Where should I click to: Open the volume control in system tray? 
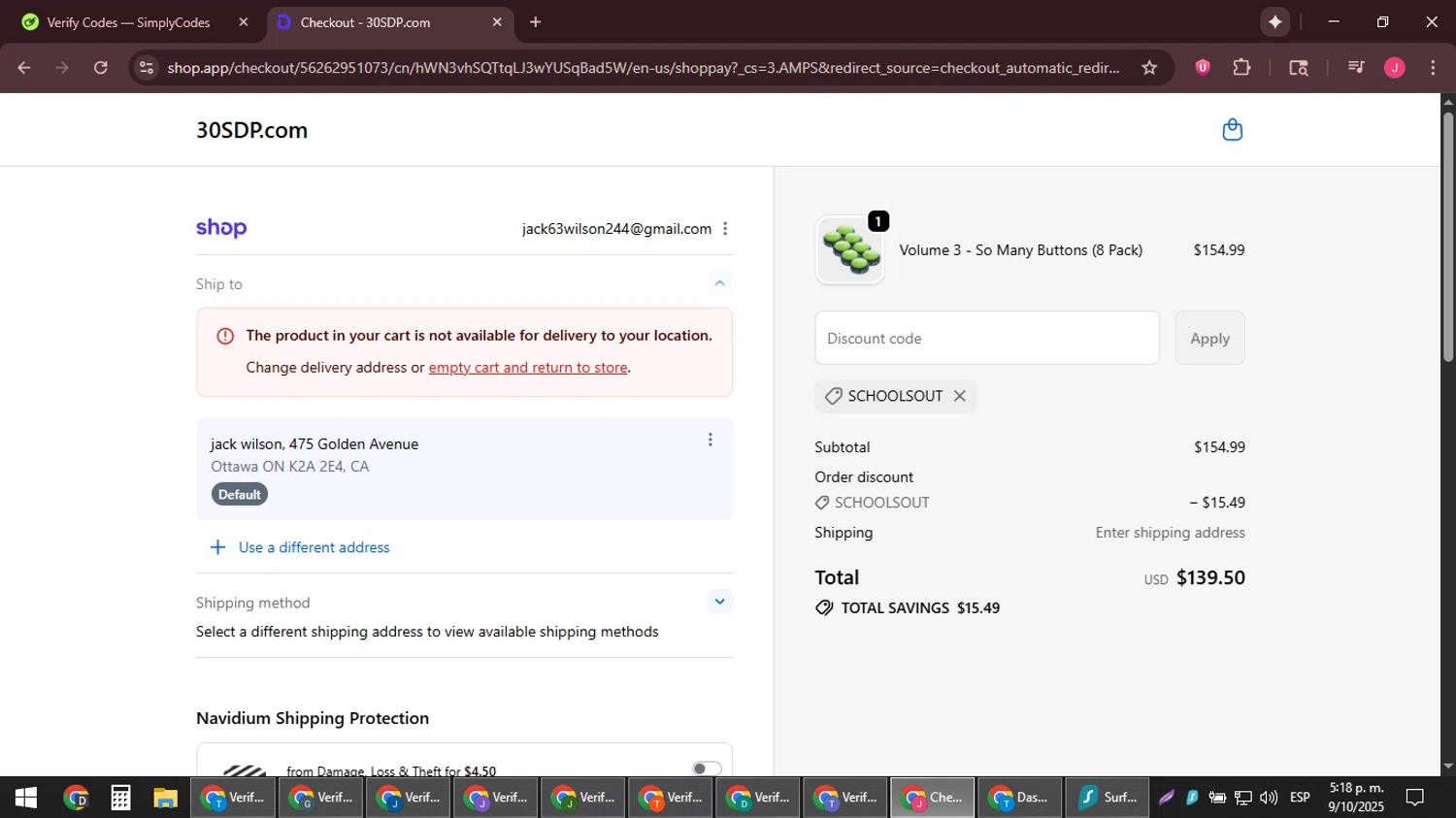coord(1269,798)
